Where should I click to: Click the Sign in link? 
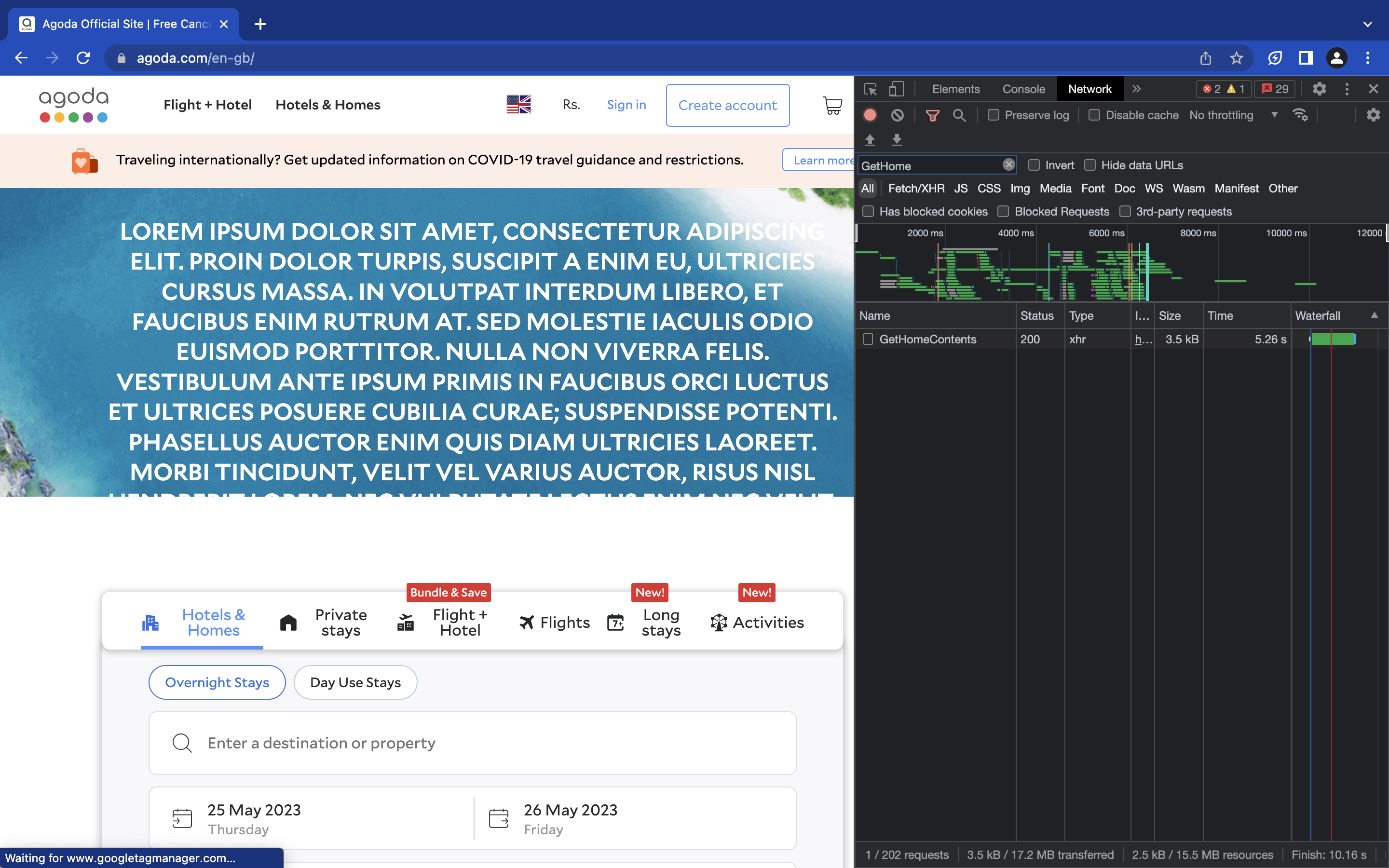626,105
